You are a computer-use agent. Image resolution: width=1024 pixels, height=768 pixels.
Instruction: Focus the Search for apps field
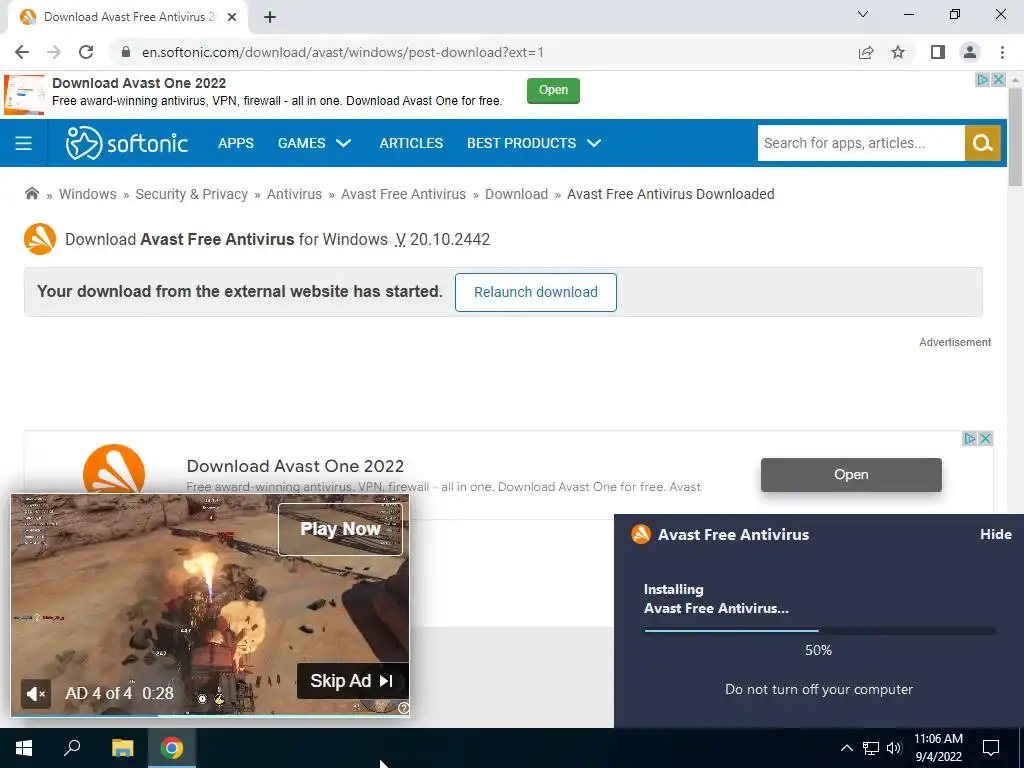pos(861,143)
